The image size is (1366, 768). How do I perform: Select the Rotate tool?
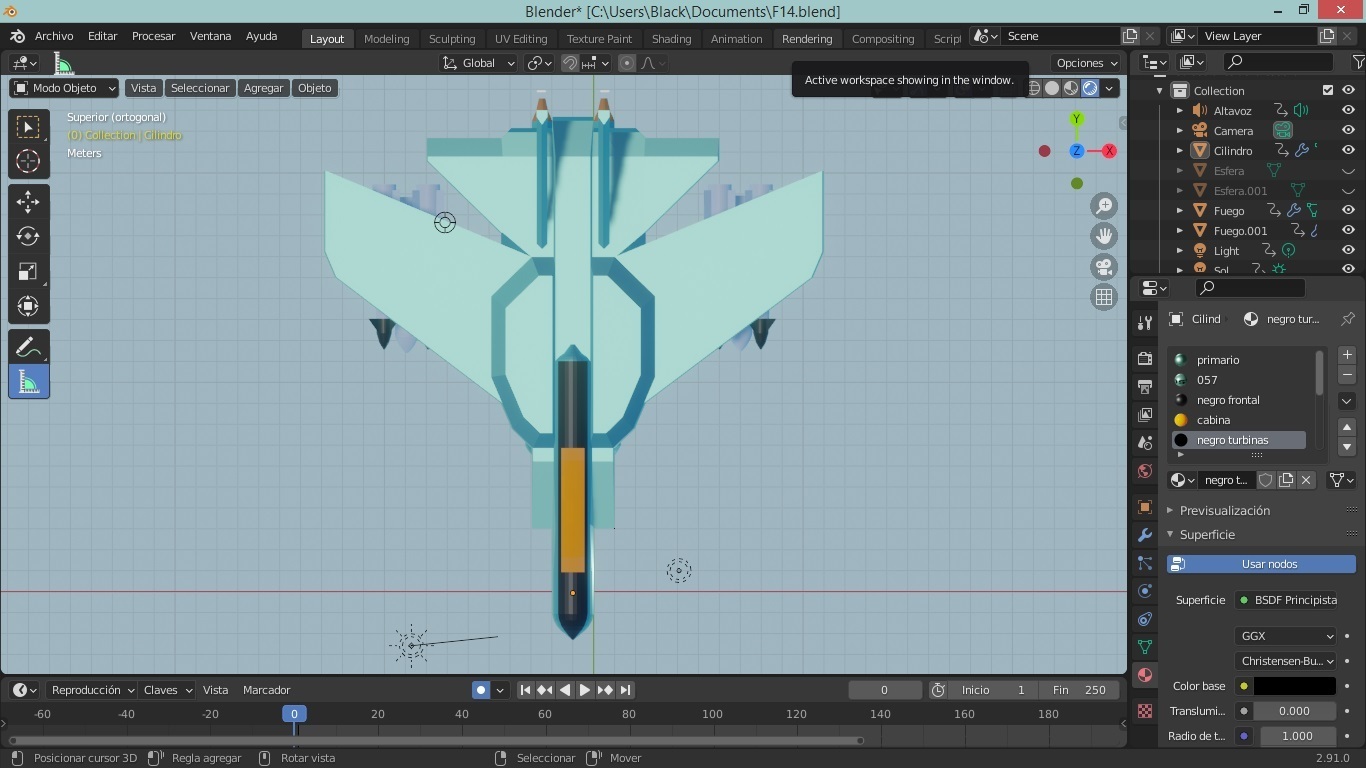28,236
